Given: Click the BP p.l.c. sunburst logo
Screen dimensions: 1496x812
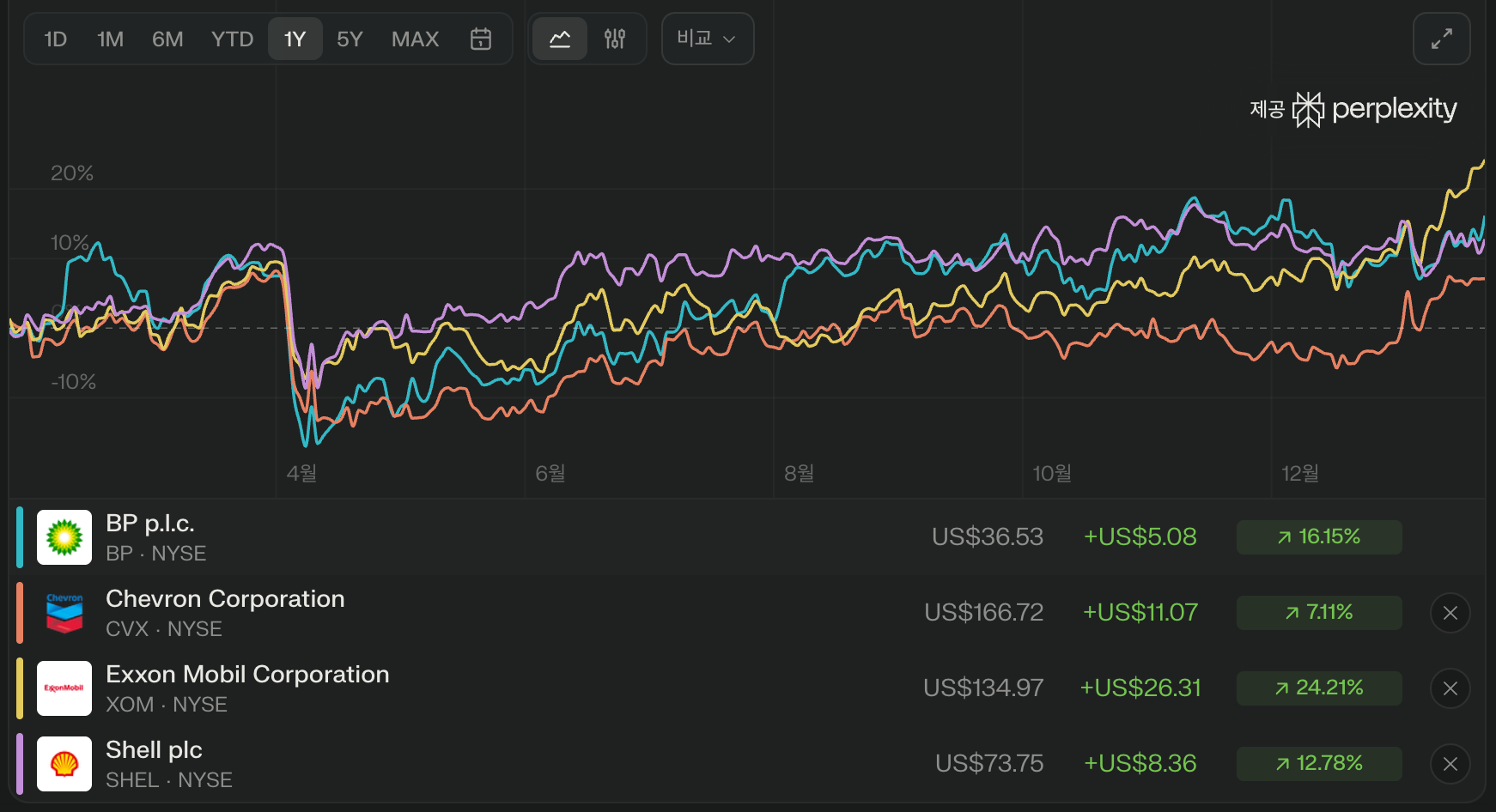Looking at the screenshot, I should pos(64,537).
